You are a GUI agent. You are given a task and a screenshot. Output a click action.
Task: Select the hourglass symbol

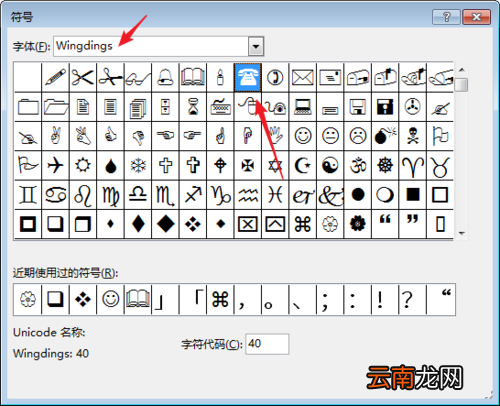click(193, 107)
